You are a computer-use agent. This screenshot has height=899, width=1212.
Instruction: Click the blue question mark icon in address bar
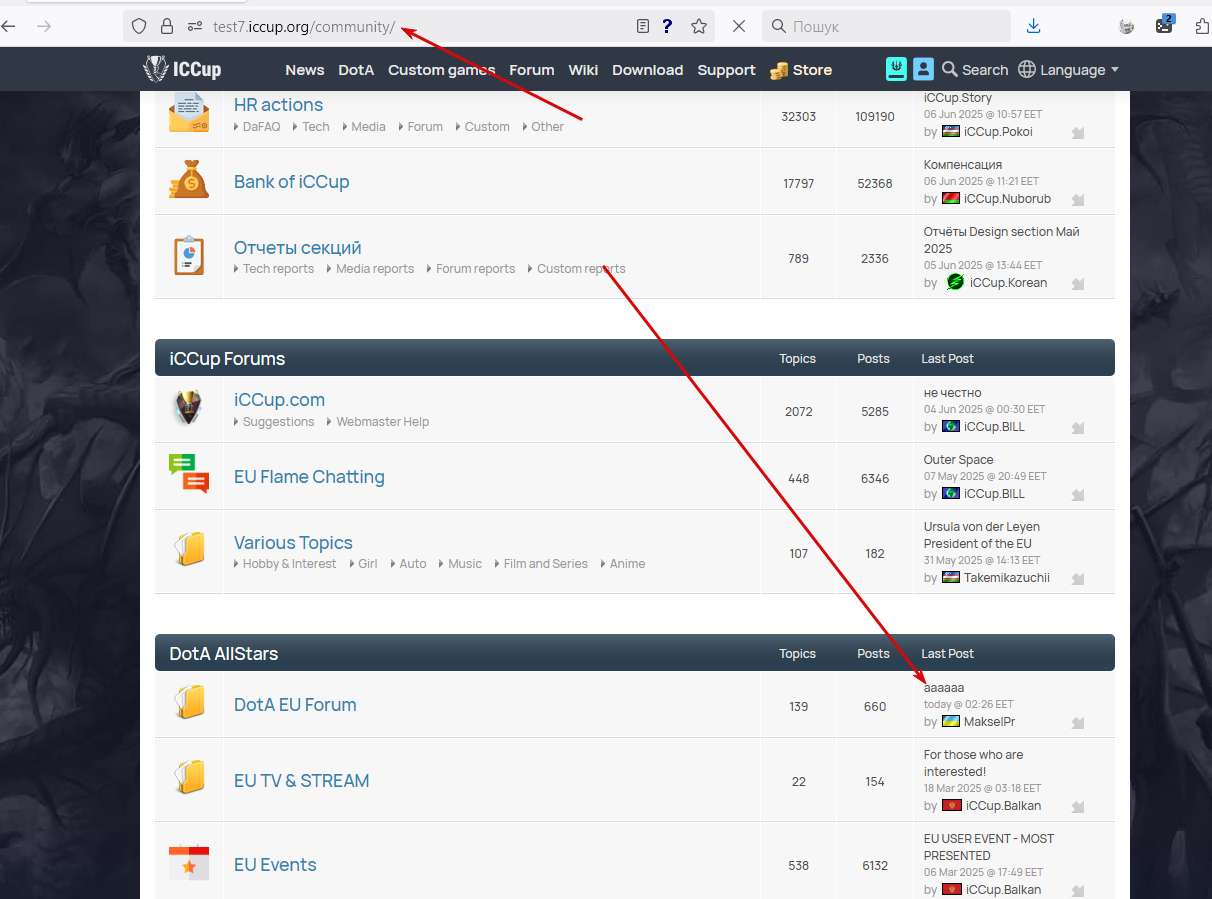(x=667, y=26)
